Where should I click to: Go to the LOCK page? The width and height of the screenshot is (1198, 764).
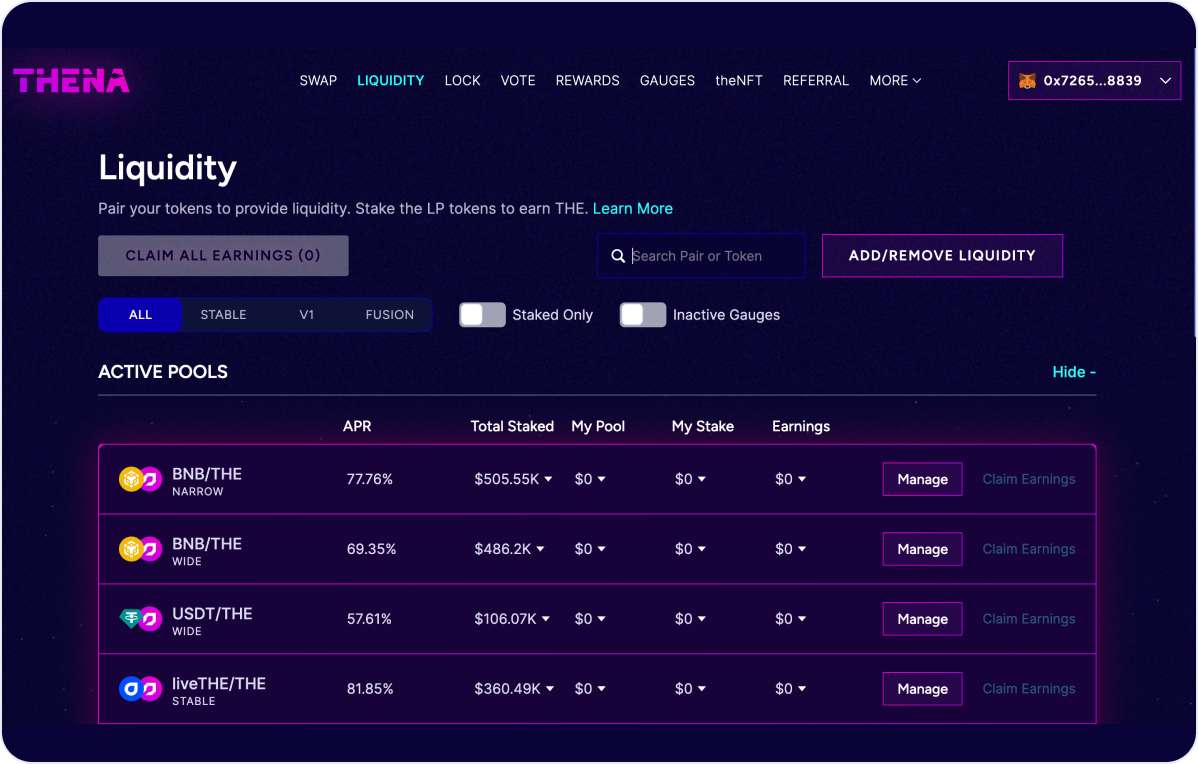[x=462, y=80]
